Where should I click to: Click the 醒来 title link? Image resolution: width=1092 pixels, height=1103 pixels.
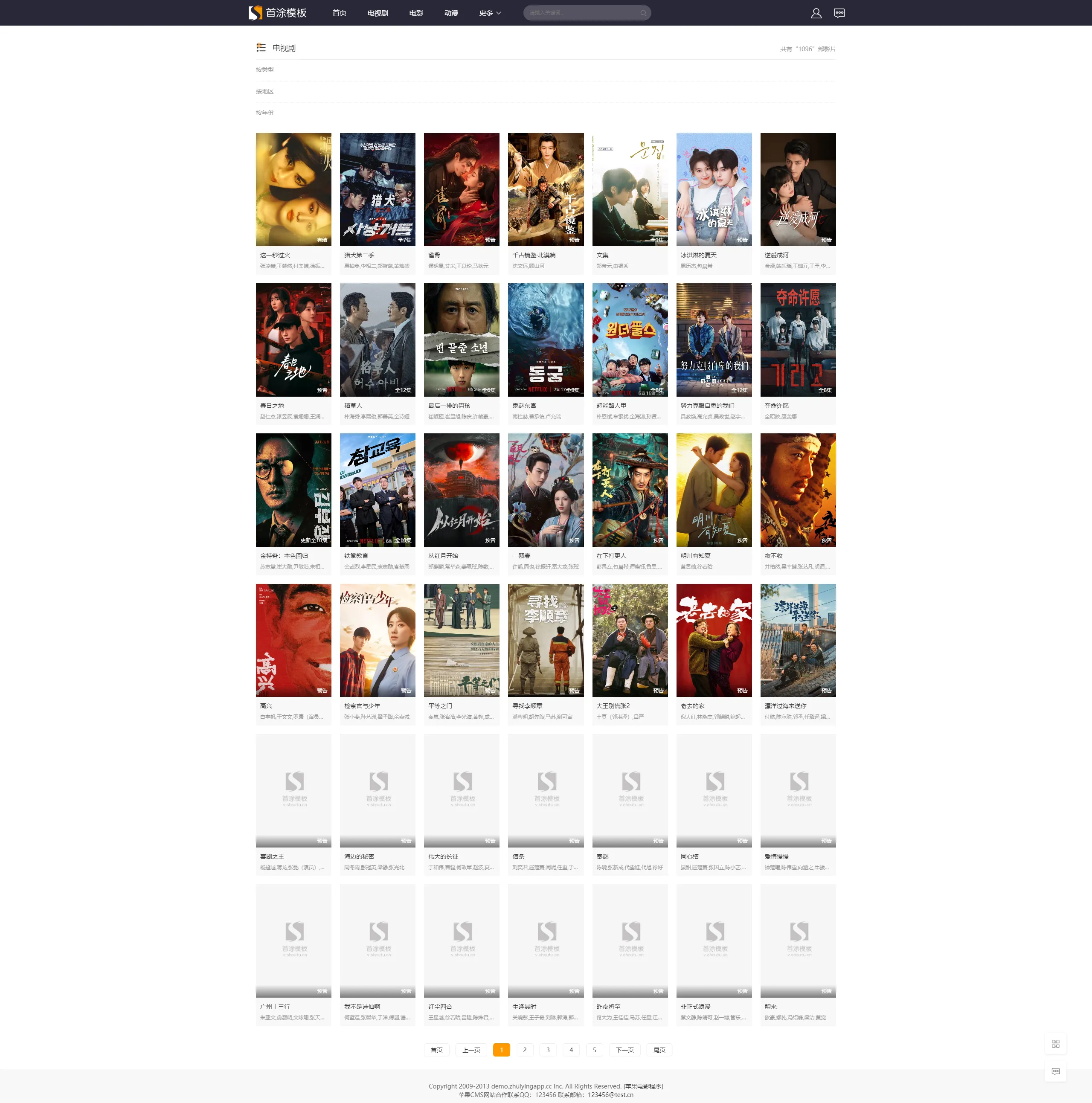(771, 1007)
